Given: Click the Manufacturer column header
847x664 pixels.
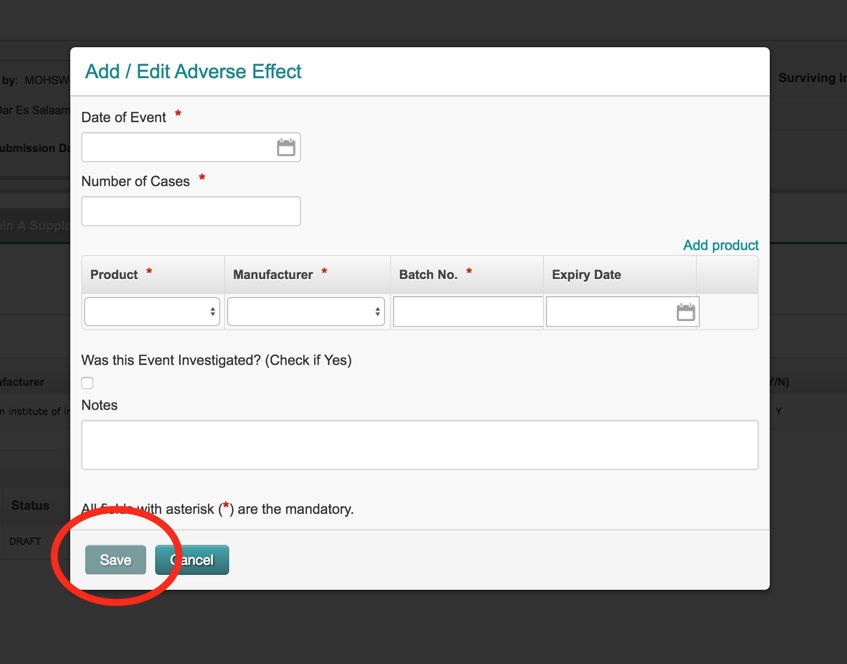Looking at the screenshot, I should coord(307,274).
